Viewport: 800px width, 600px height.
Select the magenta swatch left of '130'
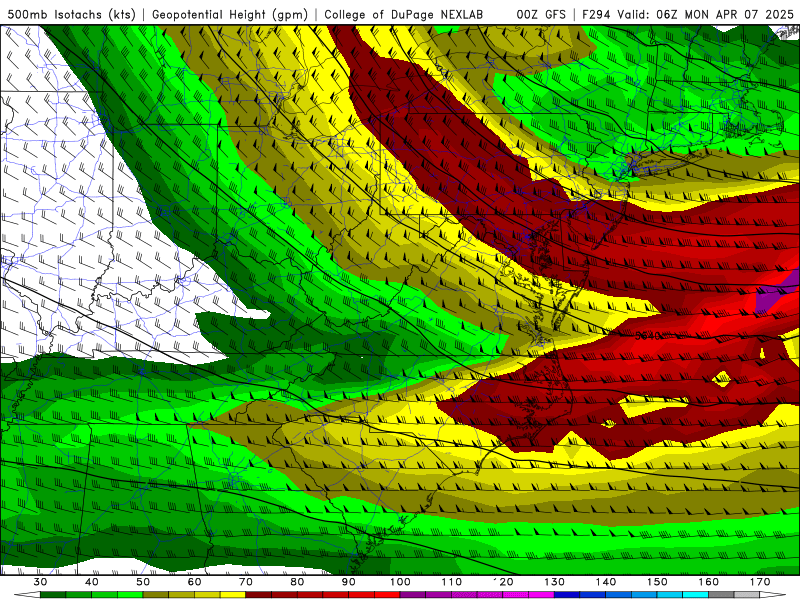pos(541,594)
